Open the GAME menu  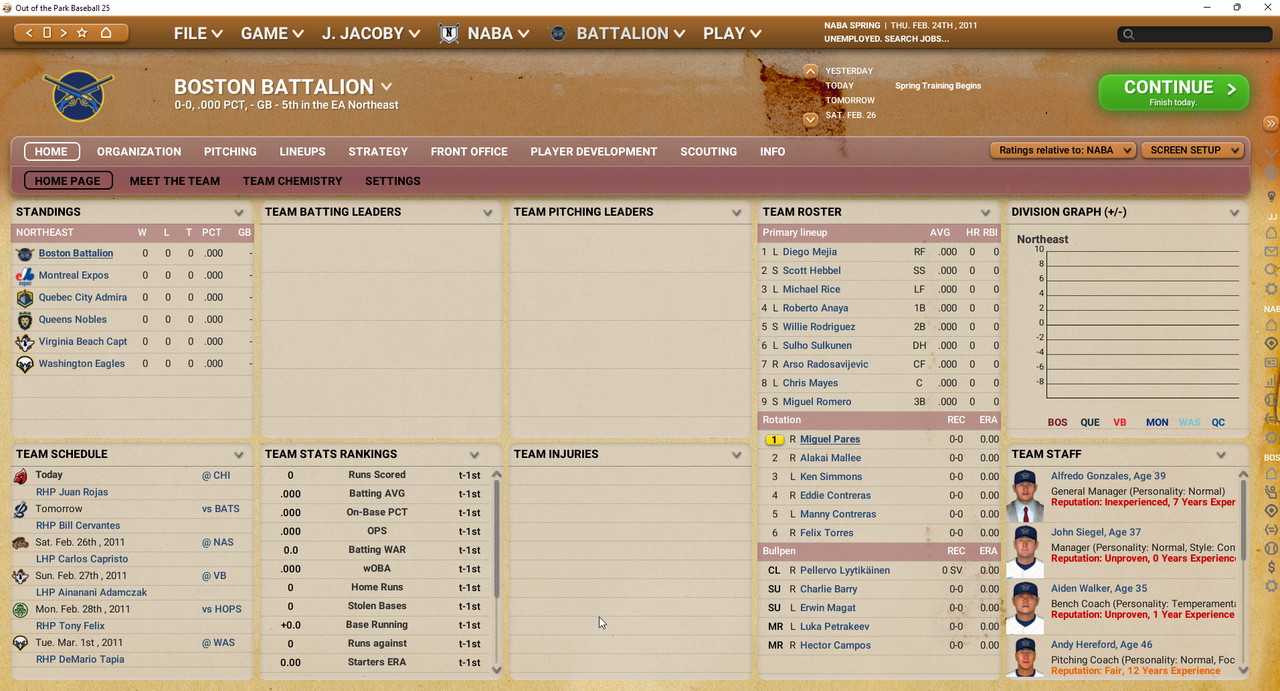click(x=272, y=33)
